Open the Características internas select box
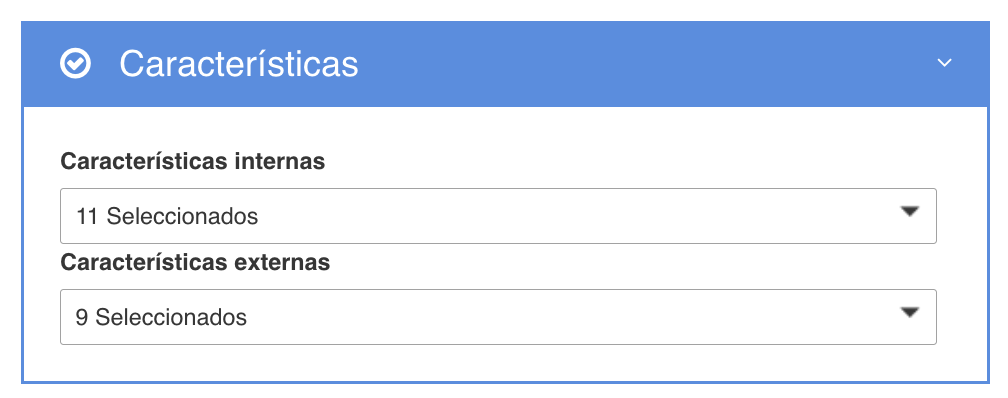1008x398 pixels. coord(498,216)
